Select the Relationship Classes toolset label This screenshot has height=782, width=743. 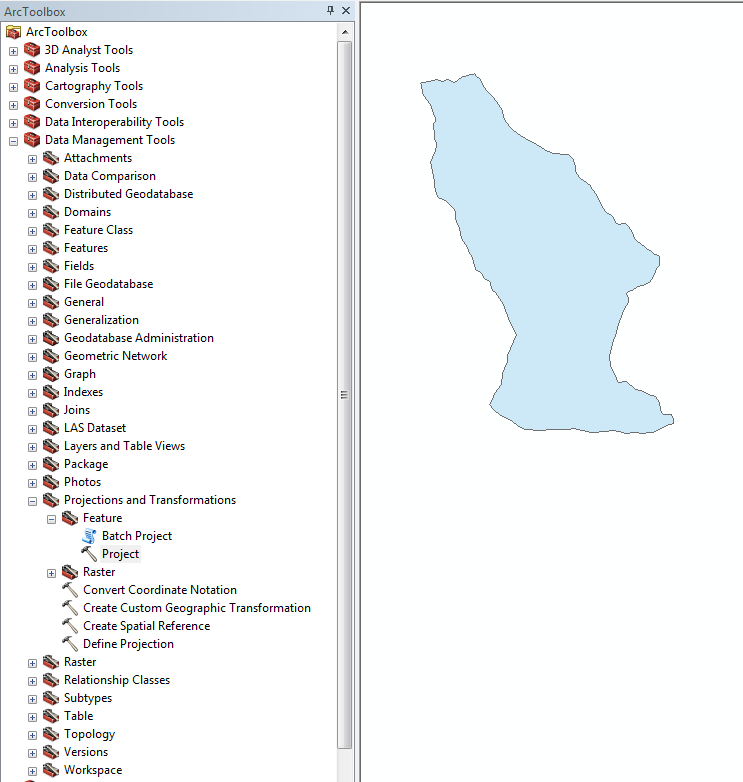117,680
